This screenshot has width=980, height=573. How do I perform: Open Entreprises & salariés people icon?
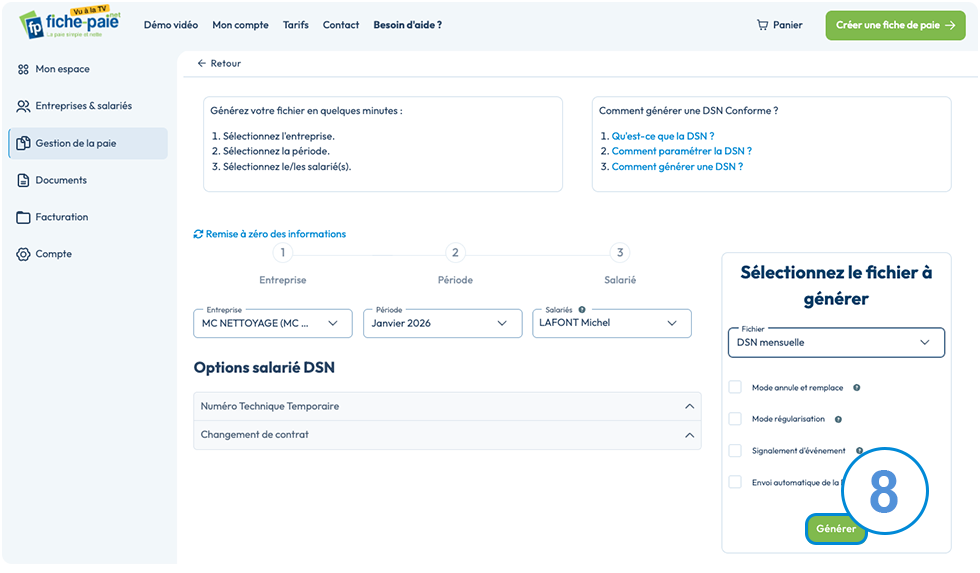click(23, 106)
